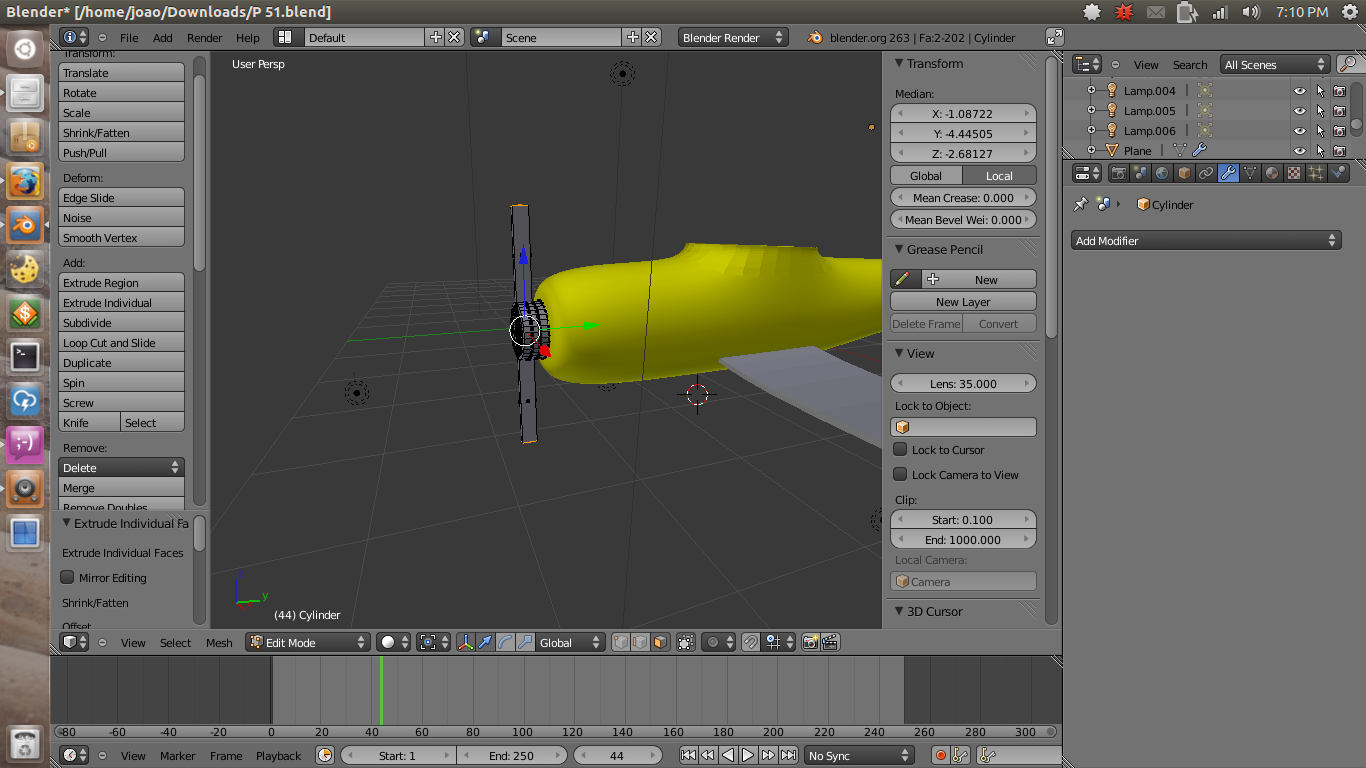The width and height of the screenshot is (1366, 768).
Task: Activate proportional editing falloff icon
Action: point(712,643)
